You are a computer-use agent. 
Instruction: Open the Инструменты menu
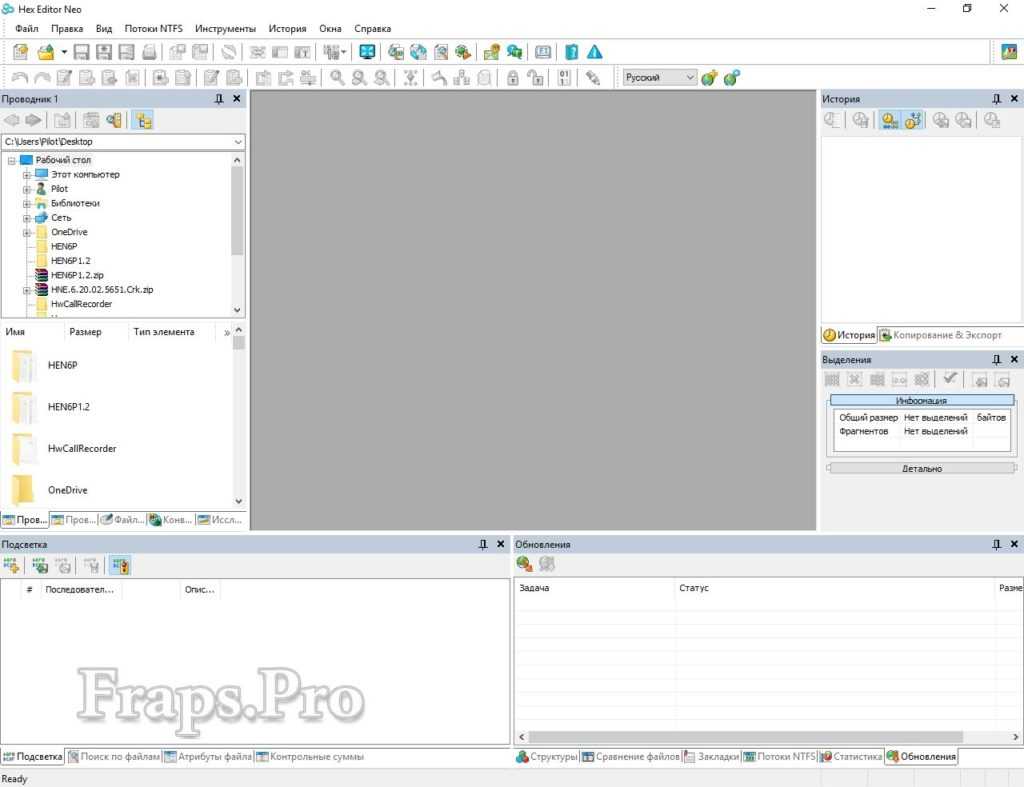tap(225, 29)
